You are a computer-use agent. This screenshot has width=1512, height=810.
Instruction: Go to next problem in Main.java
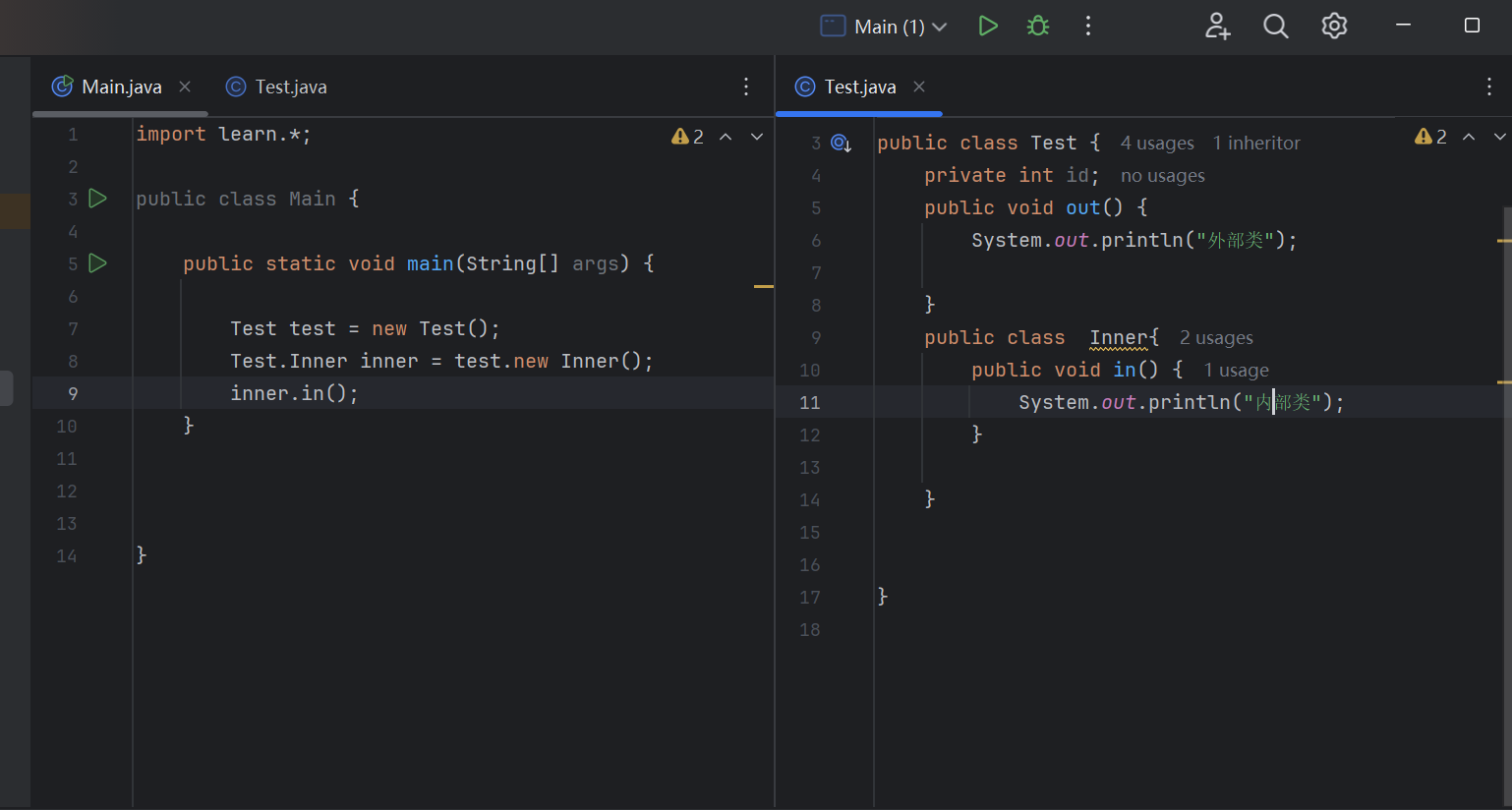757,137
